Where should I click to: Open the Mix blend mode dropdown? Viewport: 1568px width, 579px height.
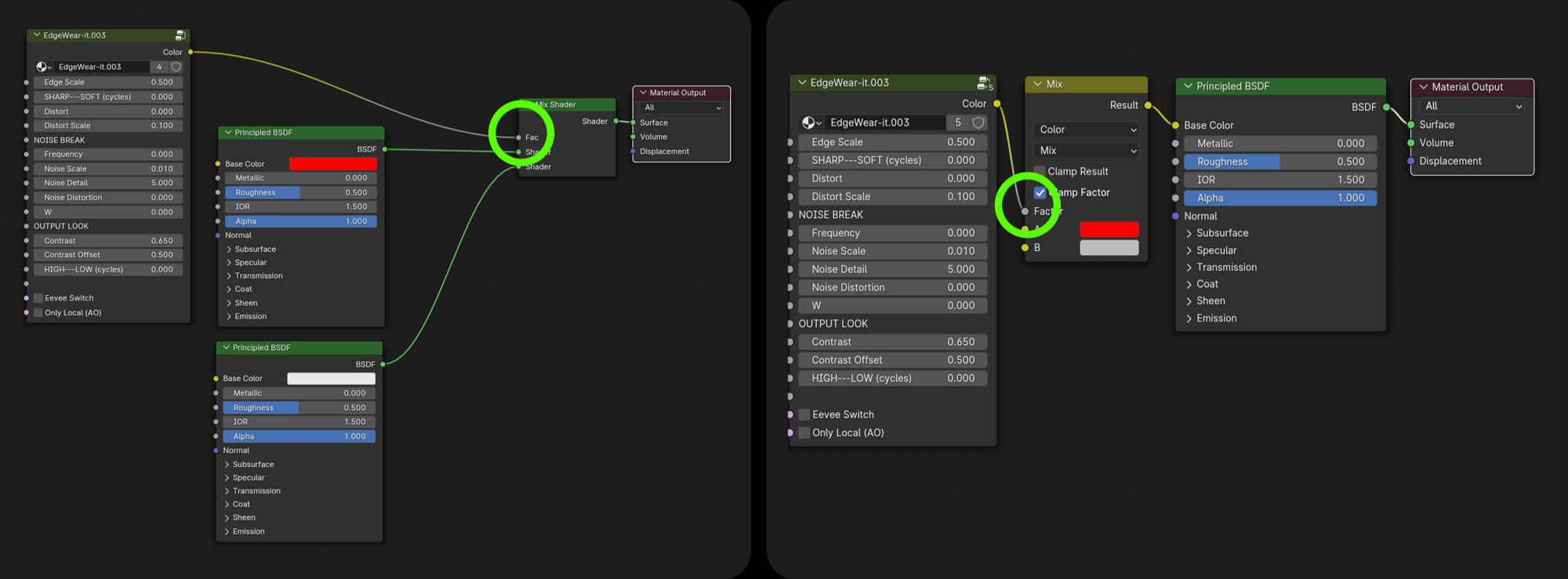[1086, 151]
